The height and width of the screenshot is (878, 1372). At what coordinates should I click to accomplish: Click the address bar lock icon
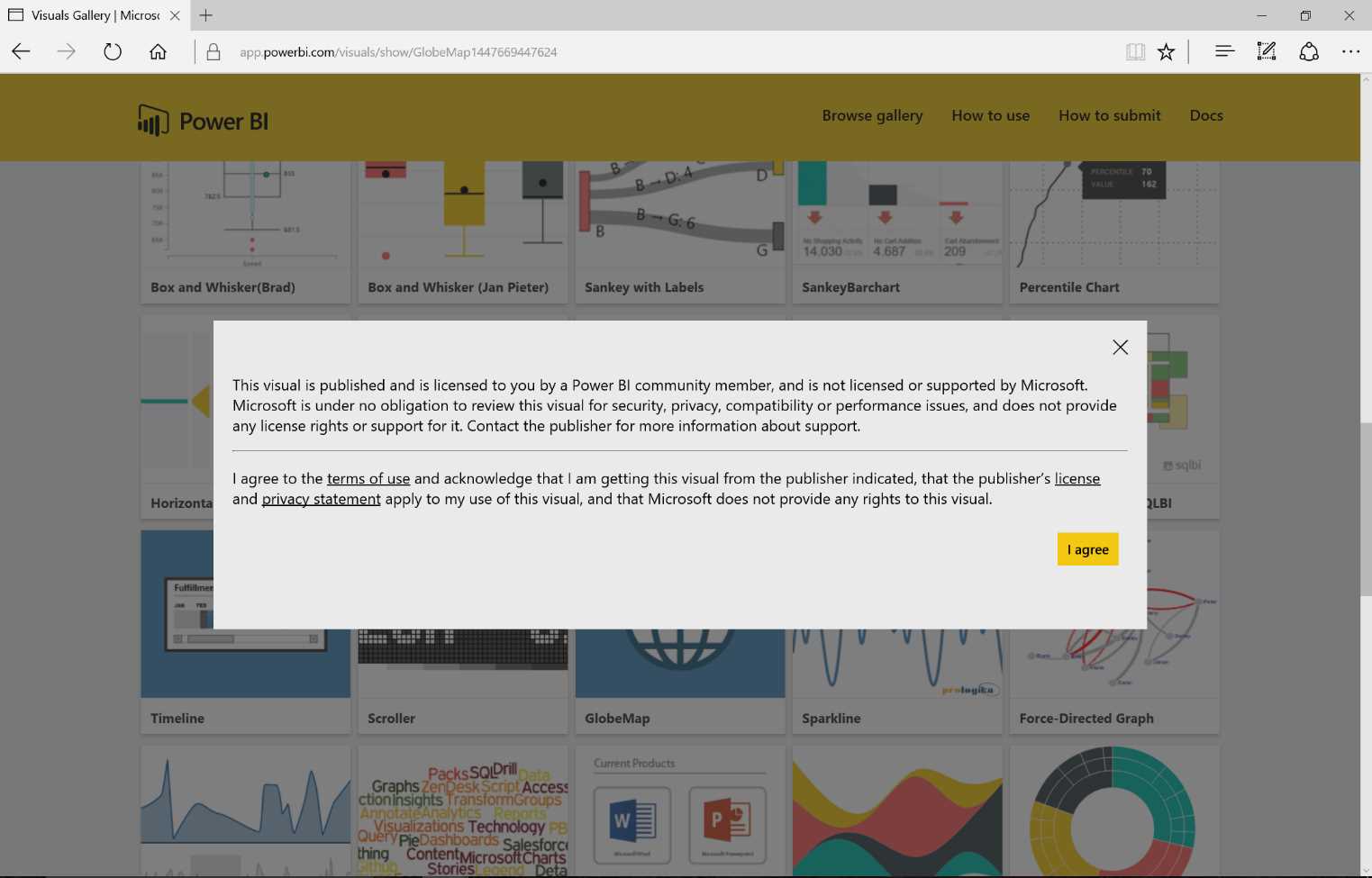214,52
